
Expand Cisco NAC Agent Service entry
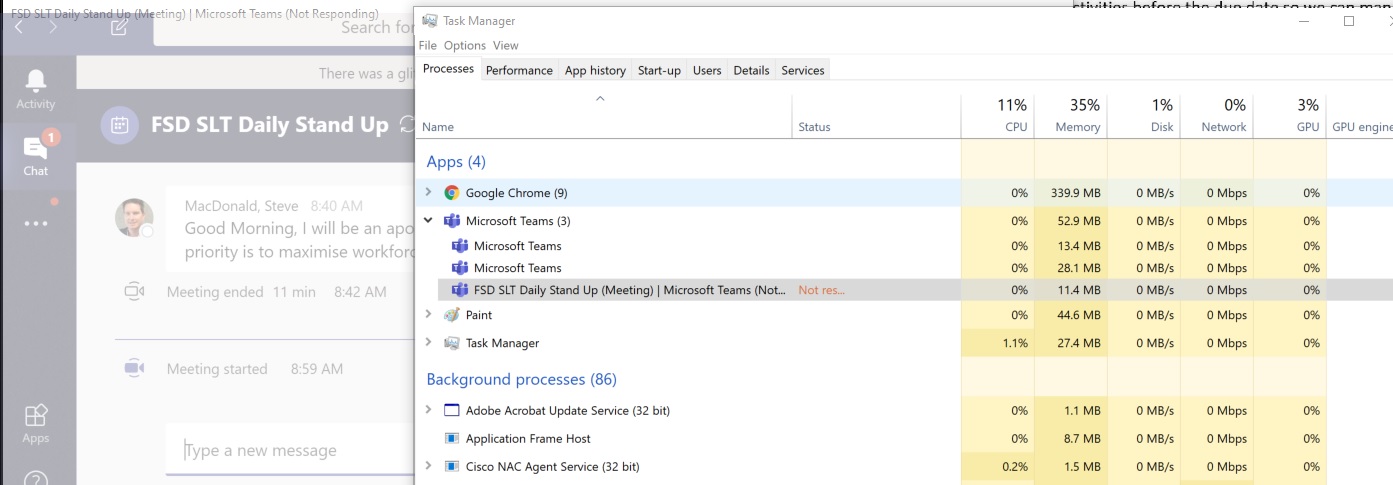tap(428, 467)
